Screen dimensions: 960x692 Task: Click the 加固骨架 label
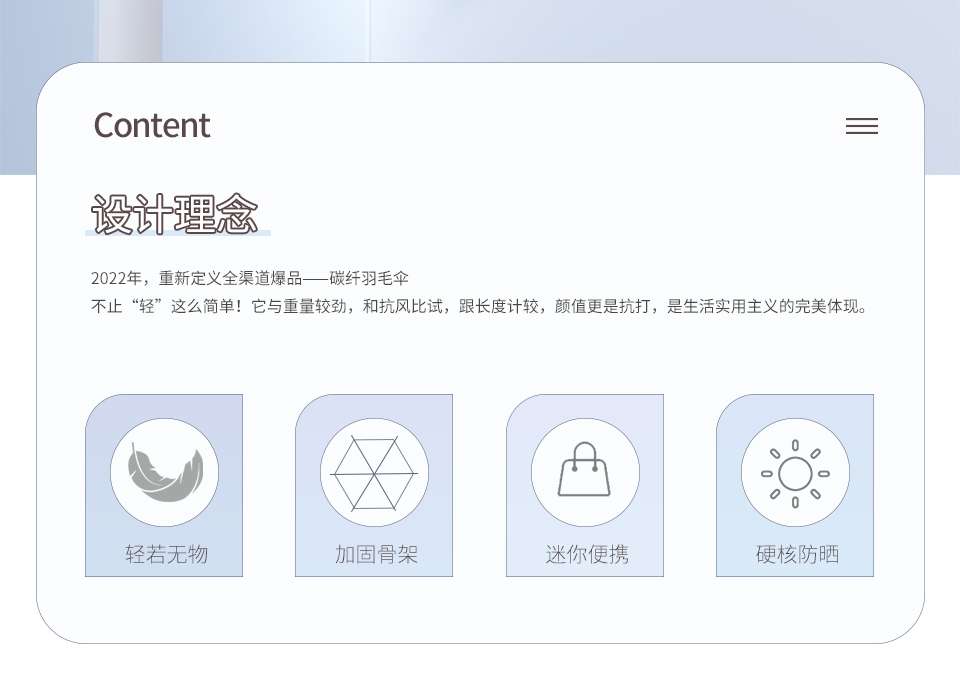tap(376, 554)
